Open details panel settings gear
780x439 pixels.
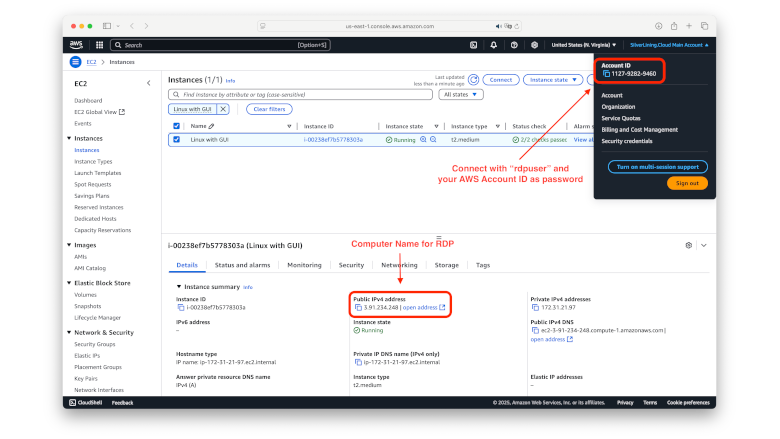[x=688, y=245]
